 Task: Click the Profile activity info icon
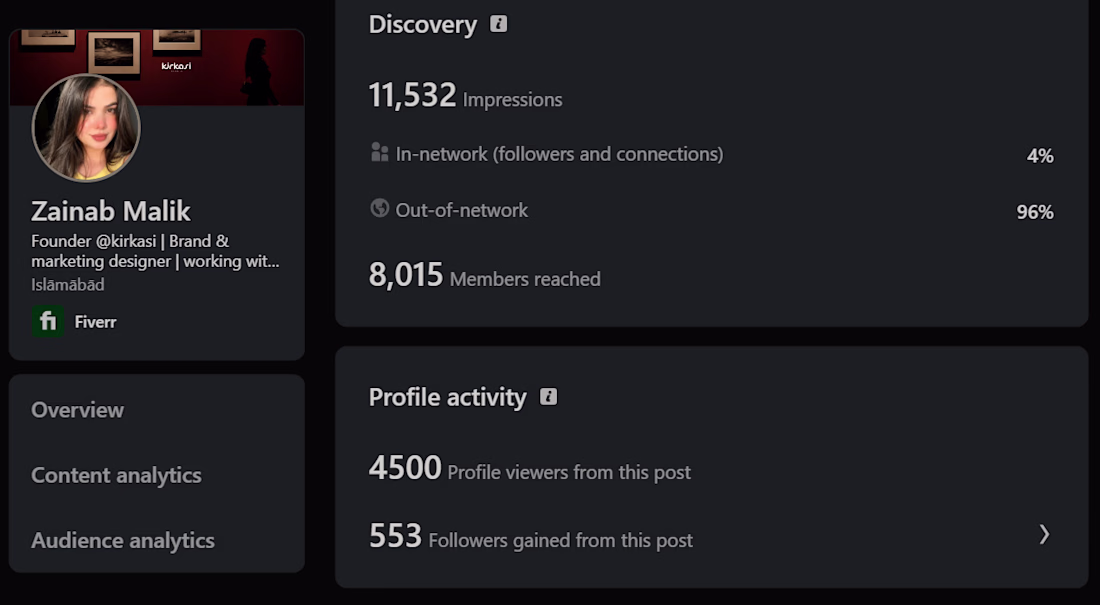tap(548, 397)
